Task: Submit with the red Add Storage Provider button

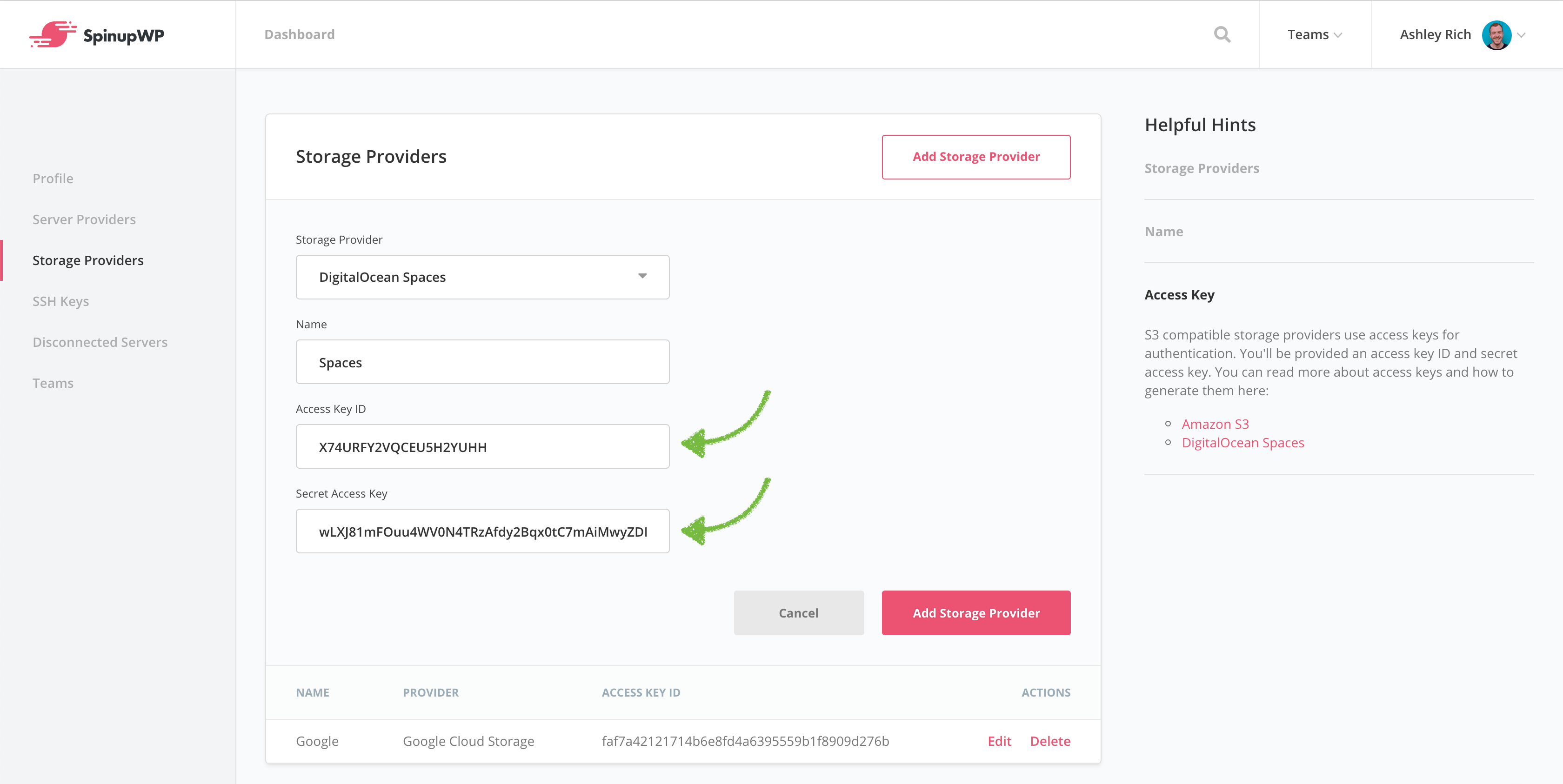Action: (x=975, y=613)
